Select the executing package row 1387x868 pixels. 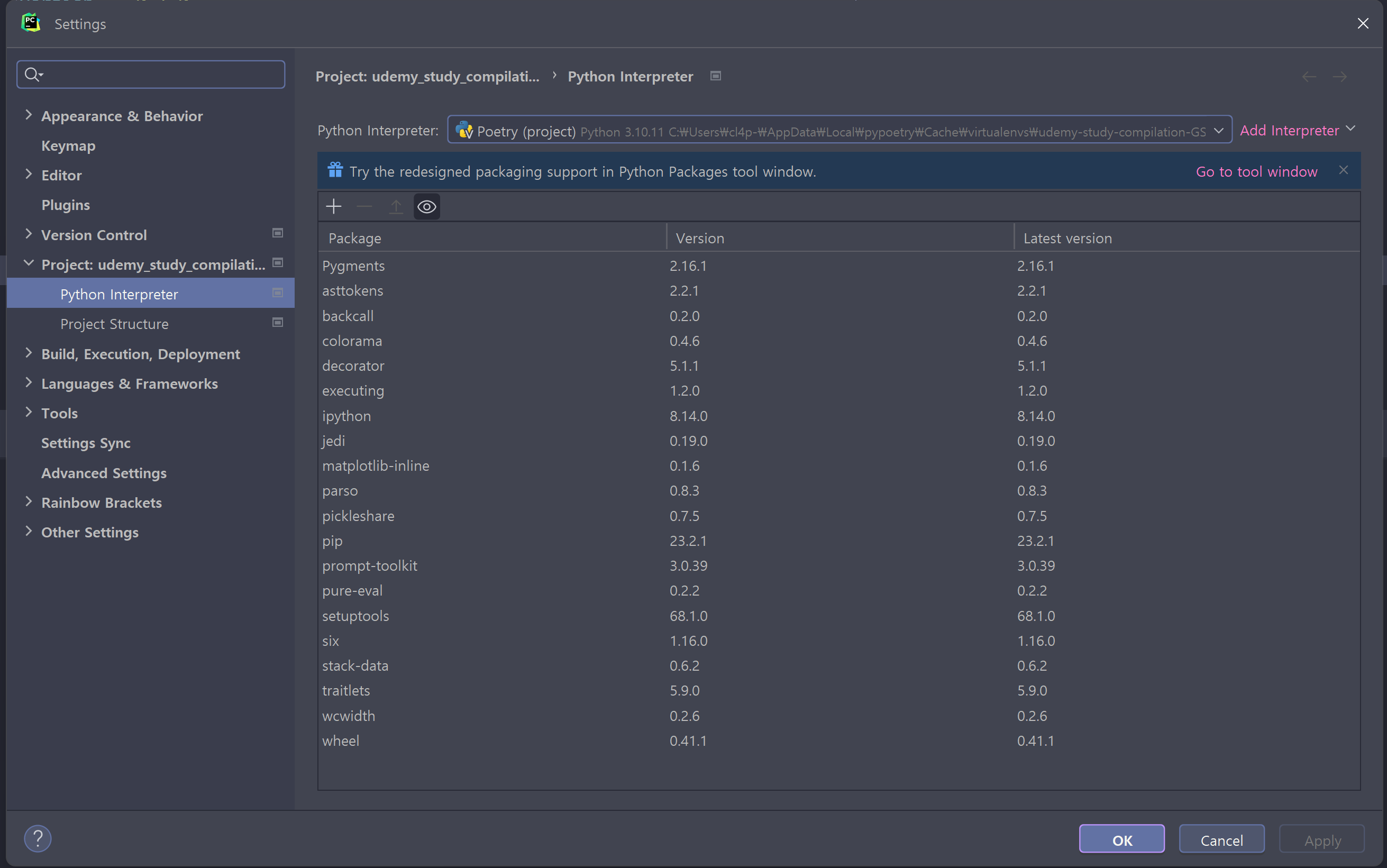pos(839,390)
